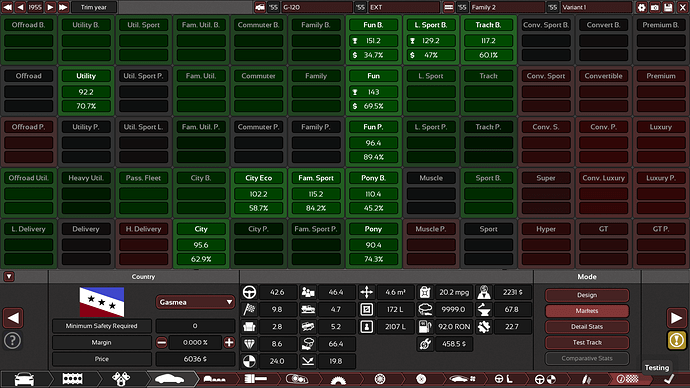Click the final checkmark tab icon

669,379
